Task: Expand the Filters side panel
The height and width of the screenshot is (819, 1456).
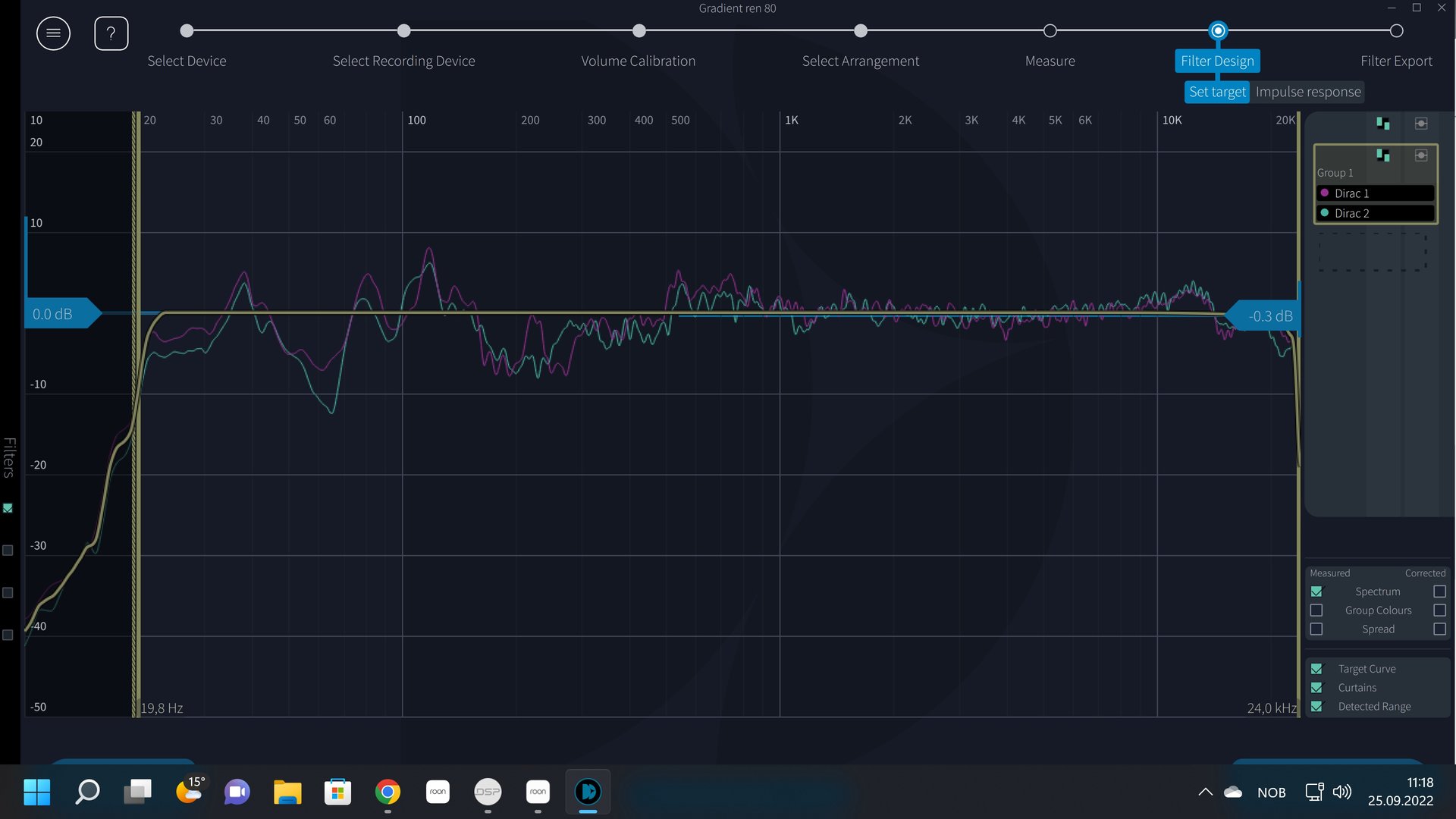Action: (9, 457)
